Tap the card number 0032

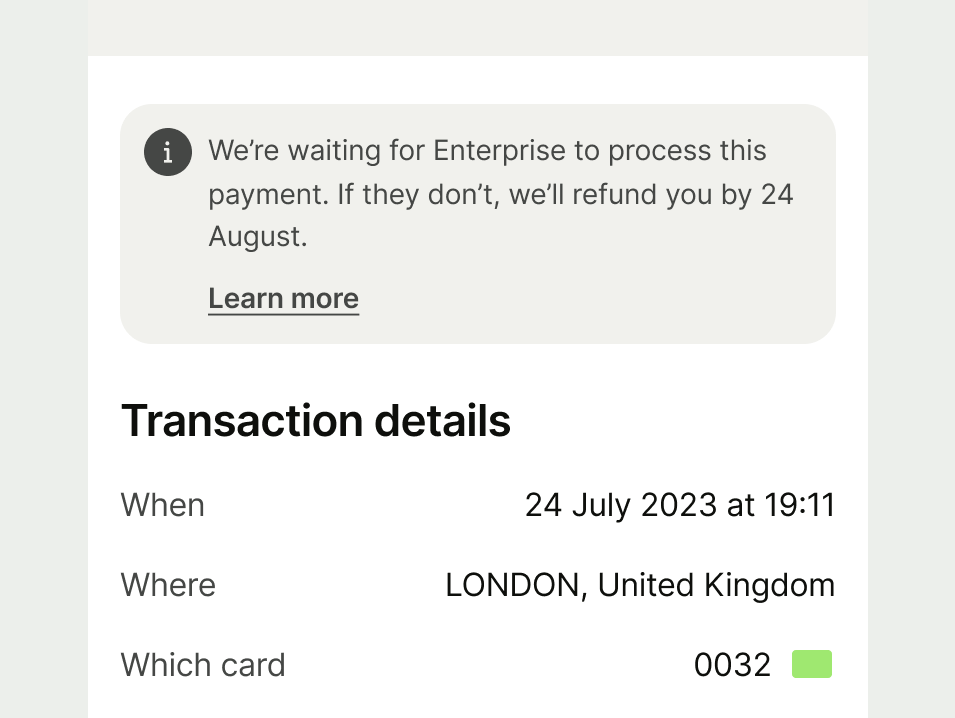tap(732, 664)
